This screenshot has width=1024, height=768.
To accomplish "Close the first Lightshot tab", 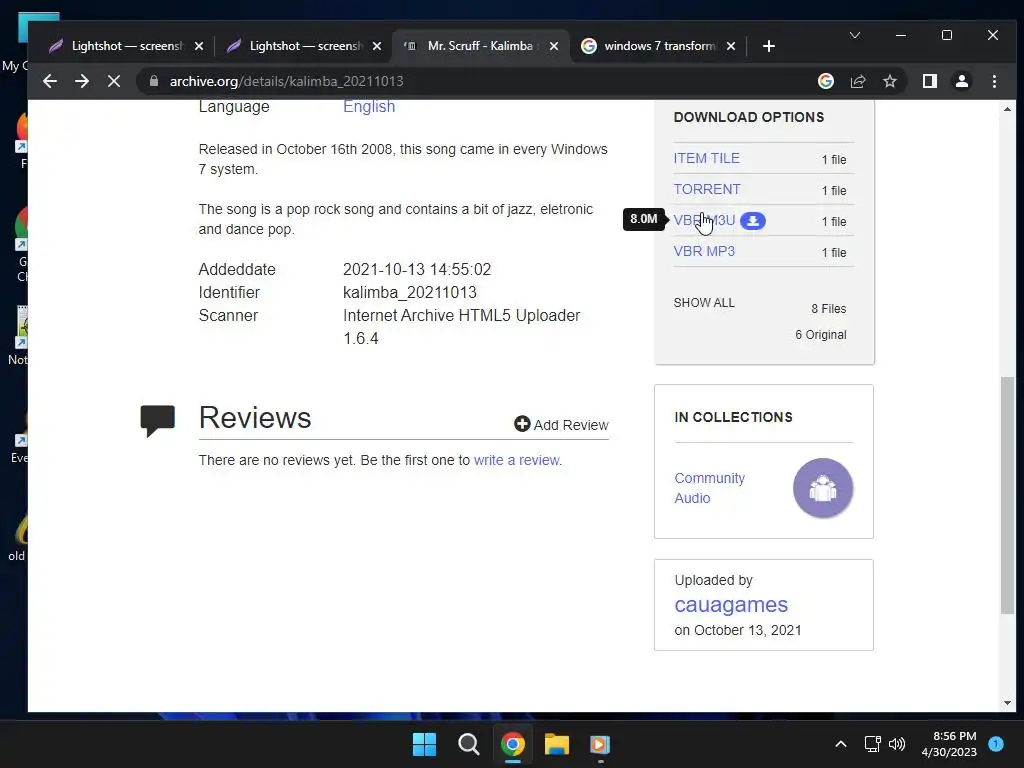I will click(199, 46).
